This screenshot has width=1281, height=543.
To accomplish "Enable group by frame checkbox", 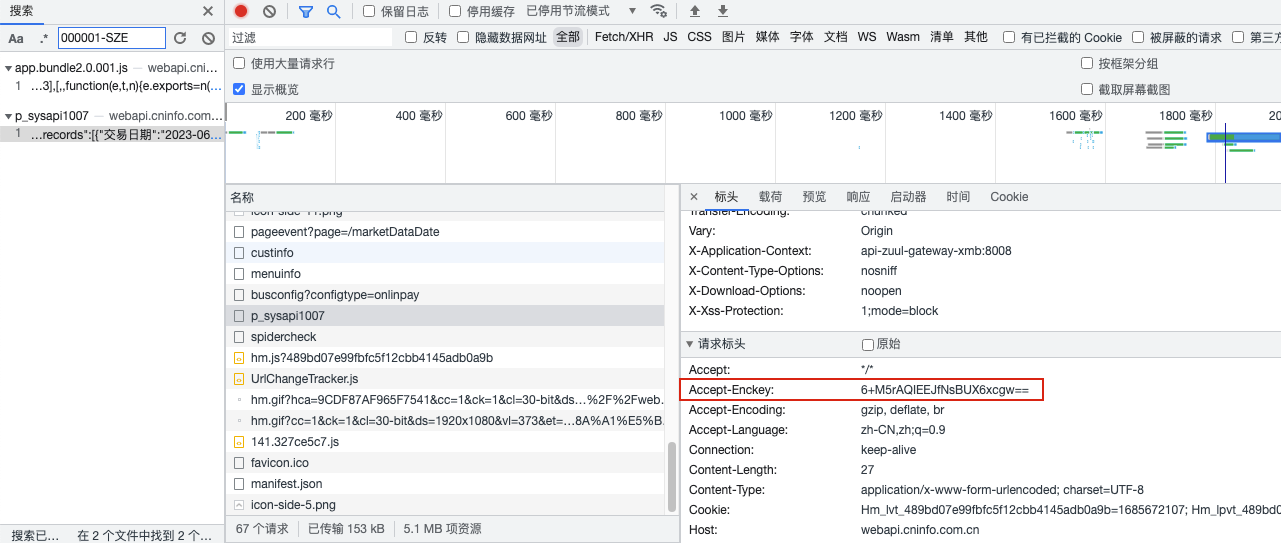I will 1087,63.
